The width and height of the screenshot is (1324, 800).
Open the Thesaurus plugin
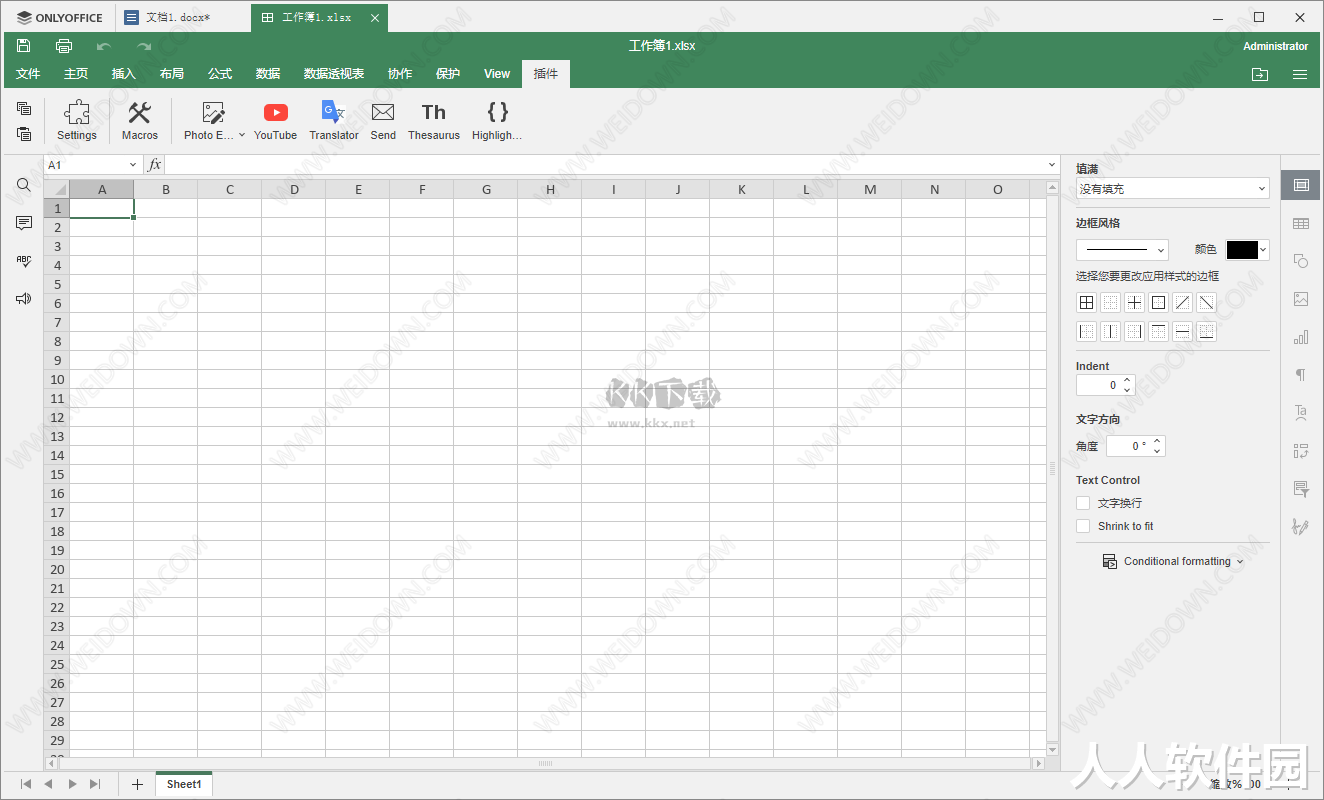[x=434, y=121]
